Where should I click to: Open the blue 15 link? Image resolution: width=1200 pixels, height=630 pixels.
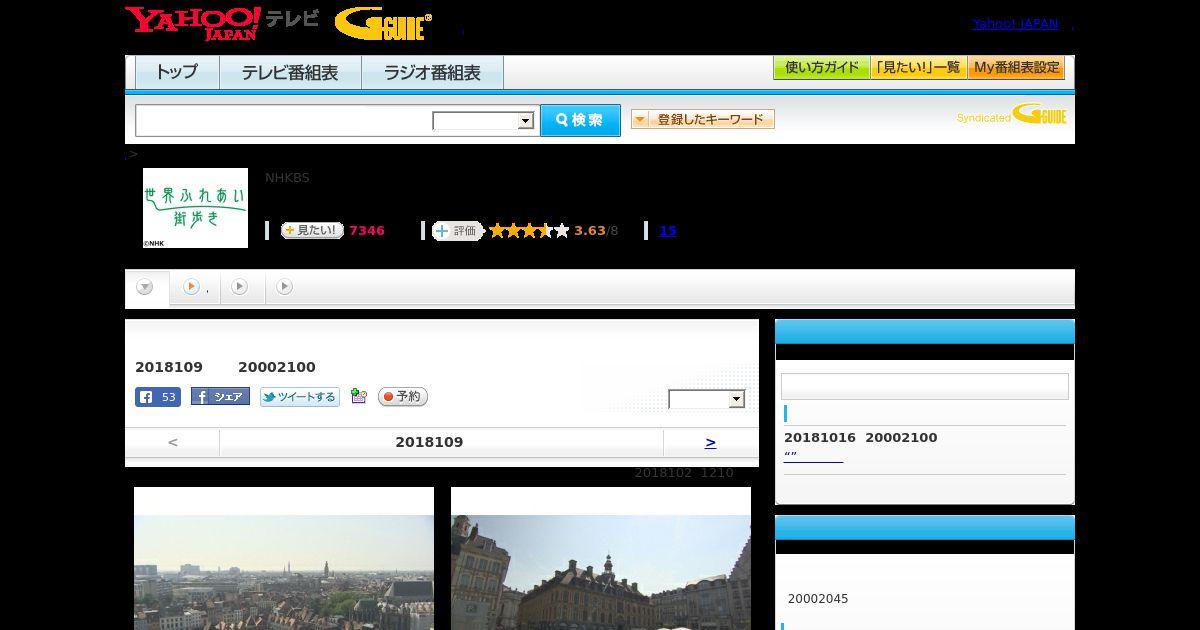click(668, 231)
